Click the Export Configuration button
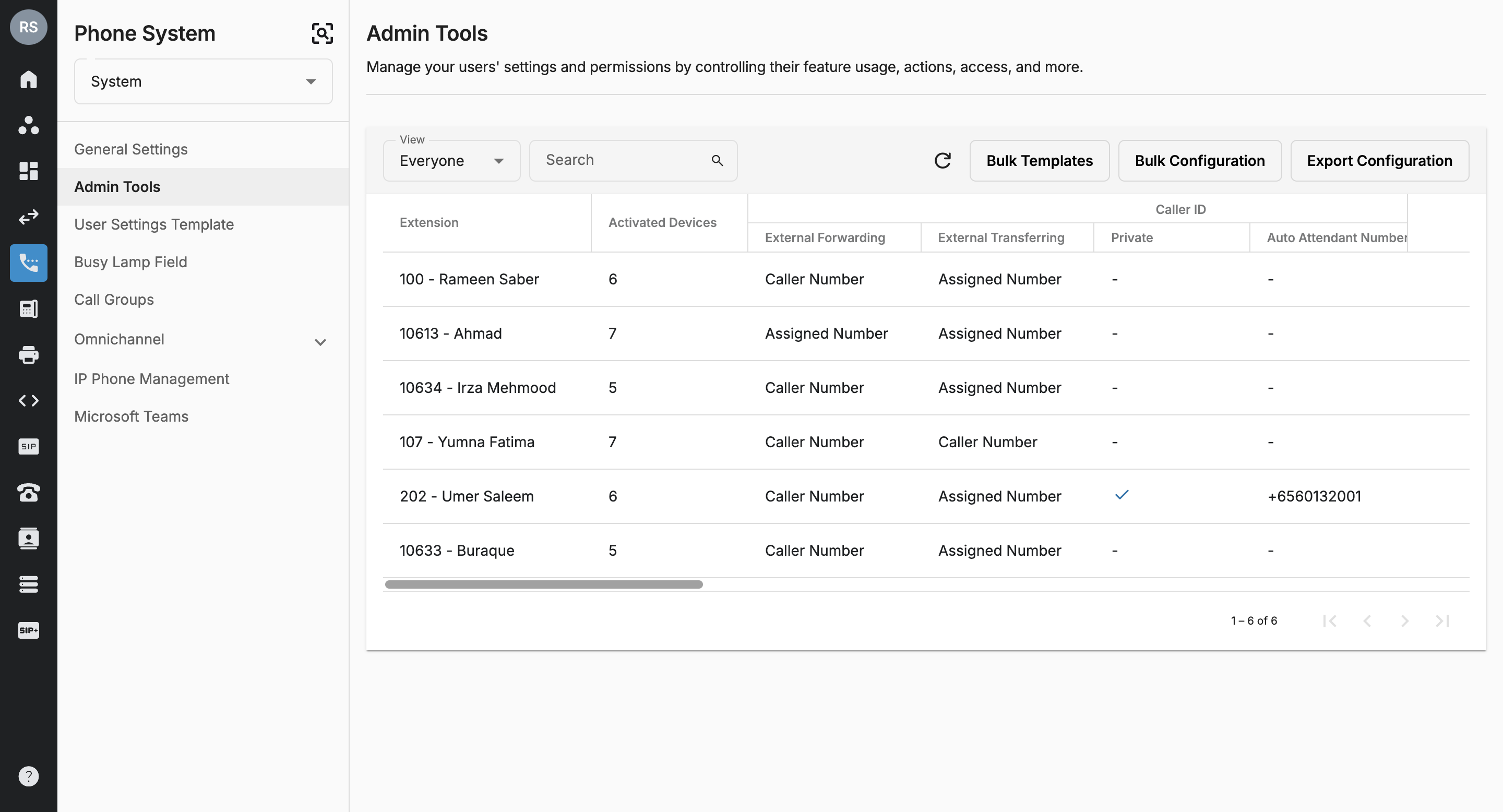1503x812 pixels. click(1379, 160)
